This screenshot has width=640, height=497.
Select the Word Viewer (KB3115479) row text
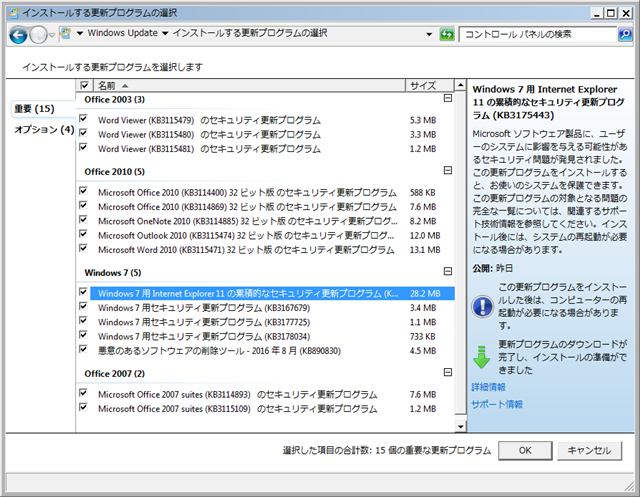[209, 120]
